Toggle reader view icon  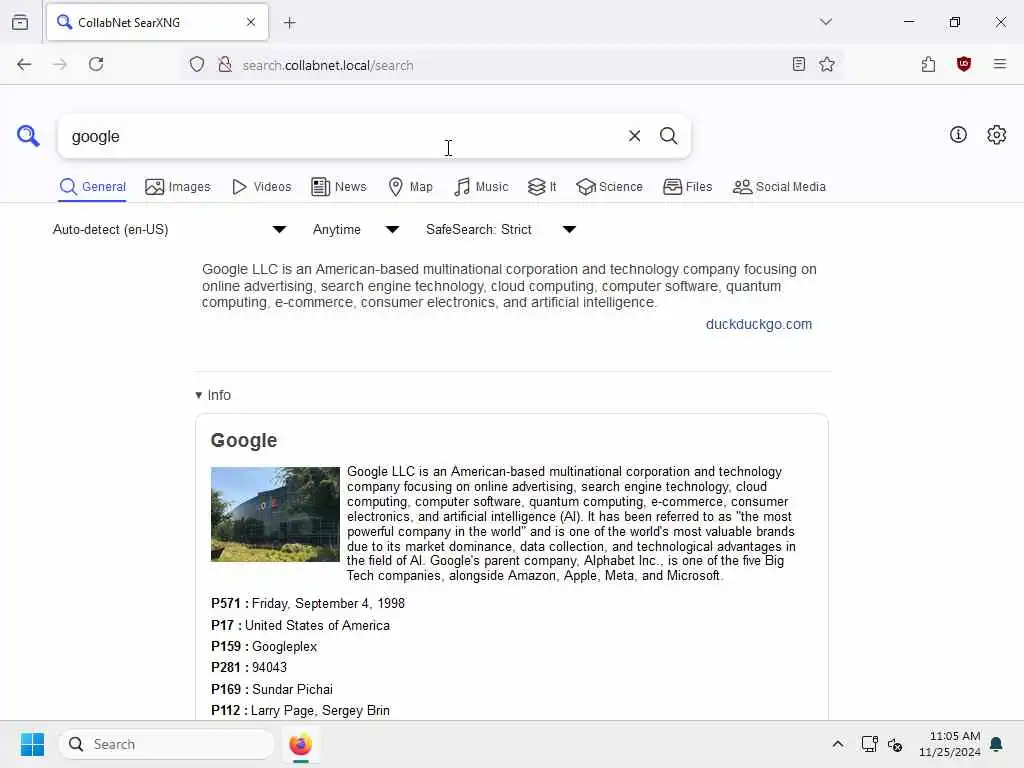point(799,64)
